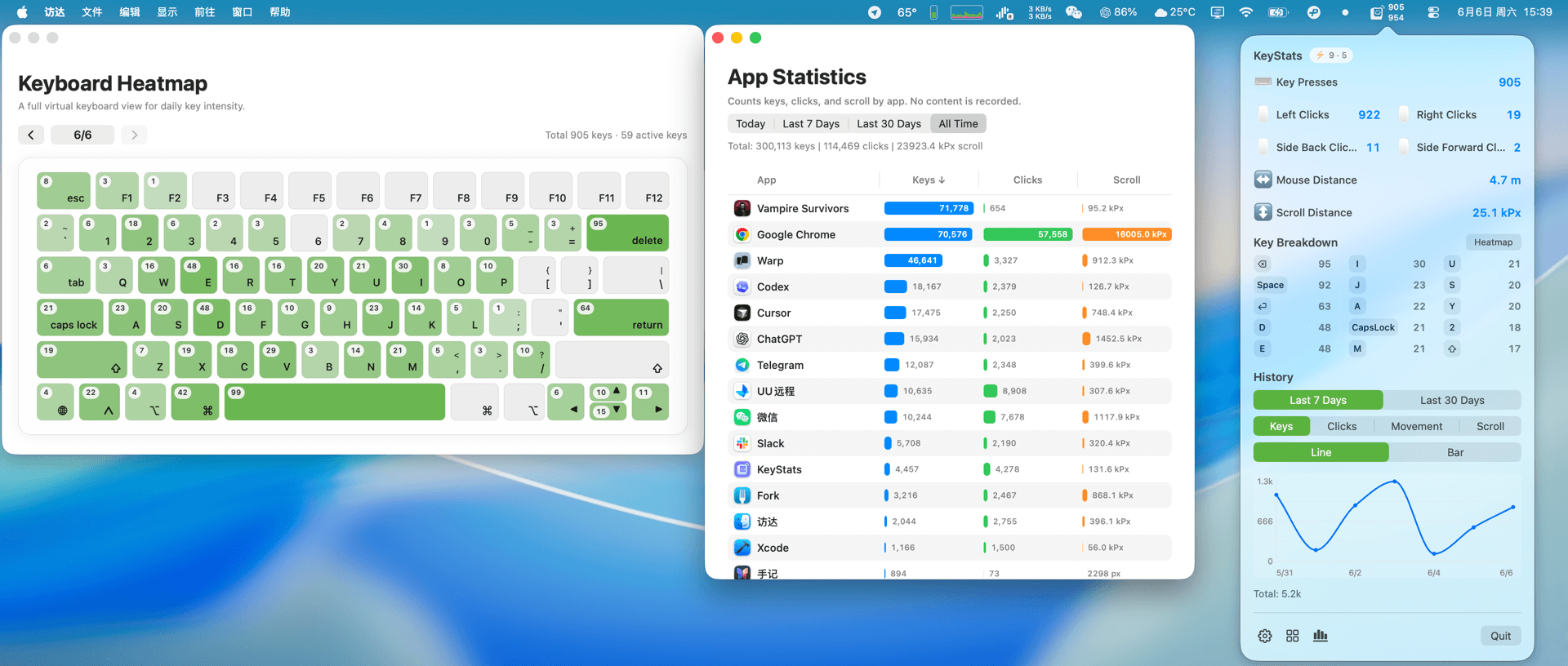This screenshot has width=1568, height=666.
Task: Click the Google Chrome icon in App Statistics
Action: tap(742, 234)
